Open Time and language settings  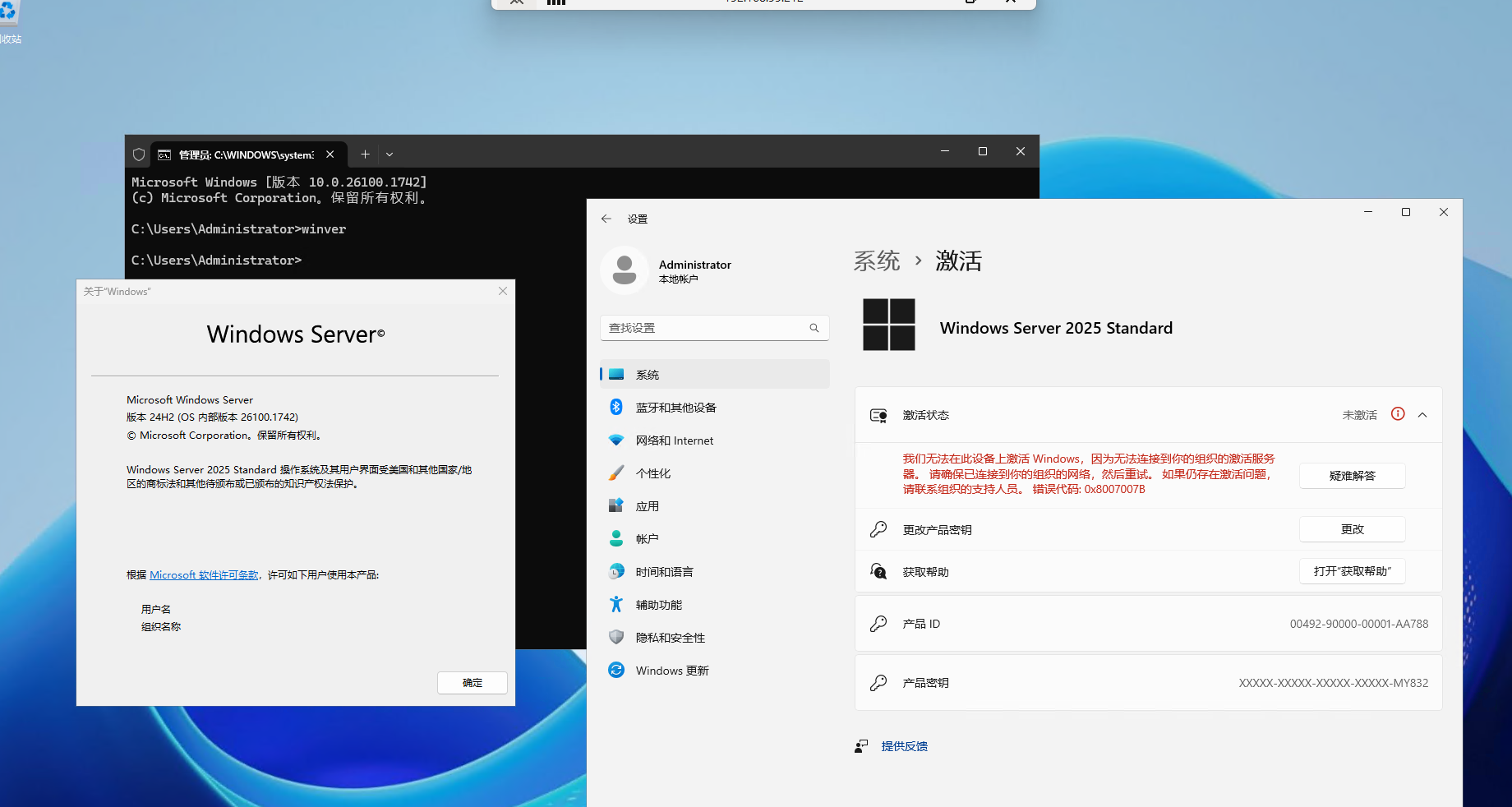[664, 572]
